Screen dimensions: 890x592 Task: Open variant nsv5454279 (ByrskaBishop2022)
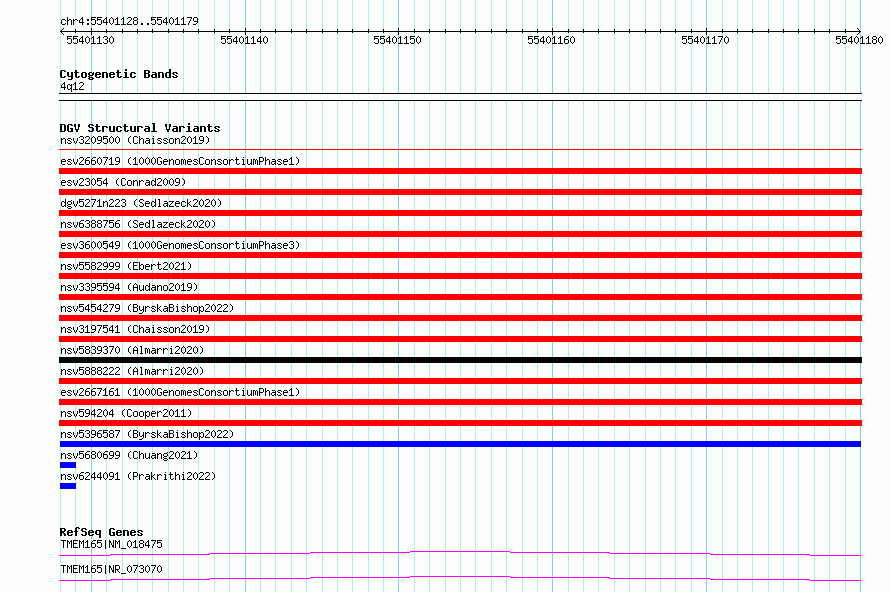point(147,308)
